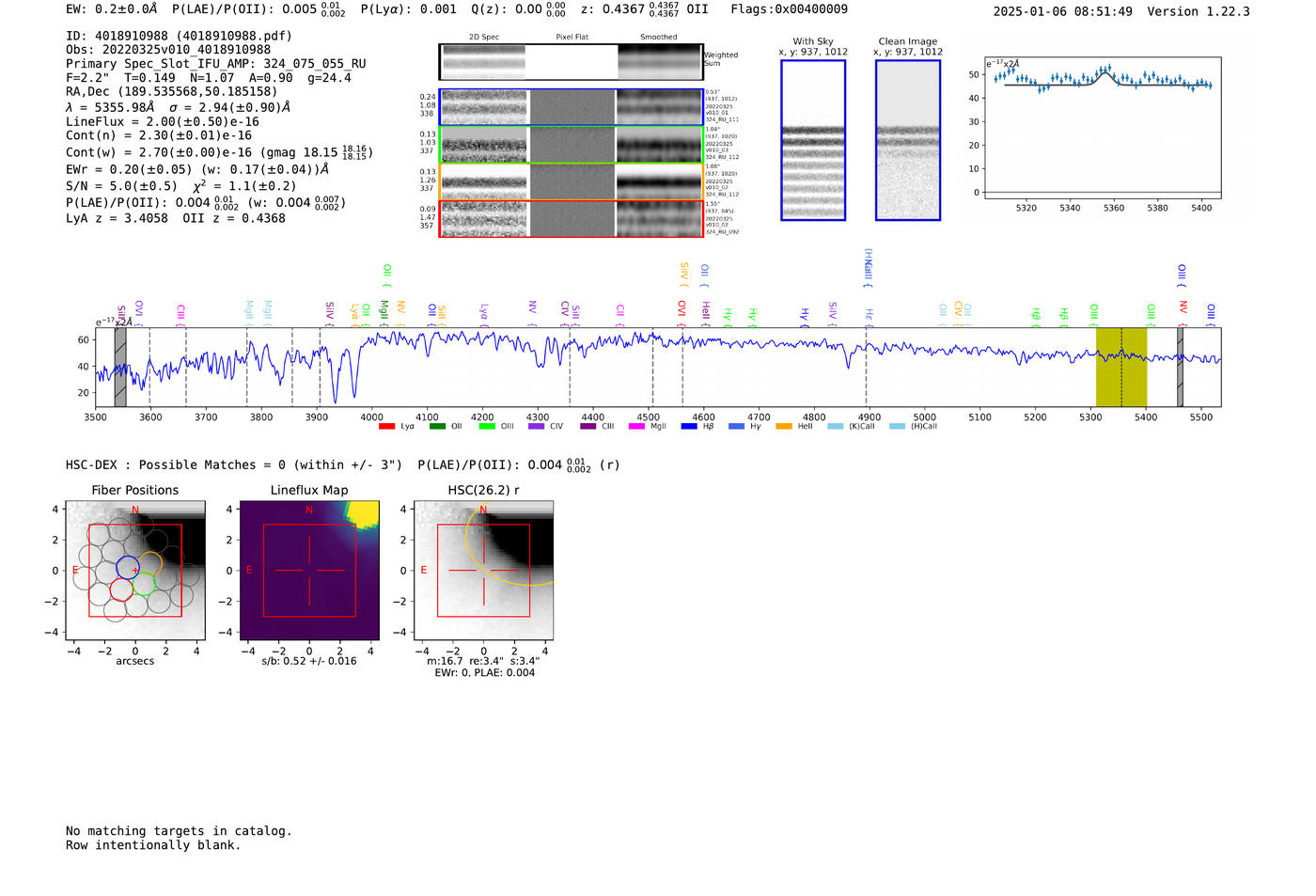Open the blue-bordered 2D Spec fiber cutout
The height and width of the screenshot is (896, 1316).
pos(484,108)
